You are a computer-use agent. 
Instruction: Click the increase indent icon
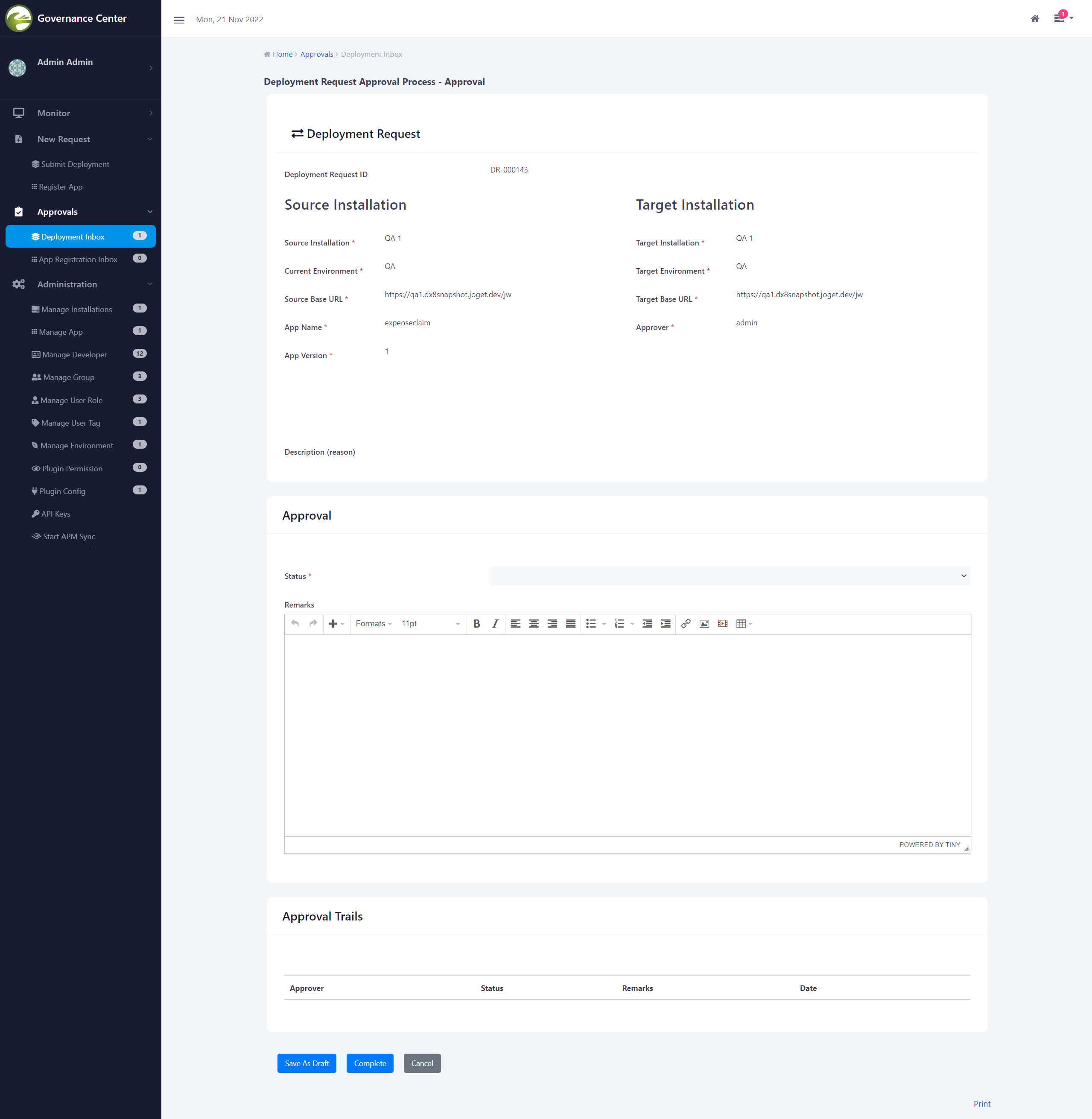(665, 623)
